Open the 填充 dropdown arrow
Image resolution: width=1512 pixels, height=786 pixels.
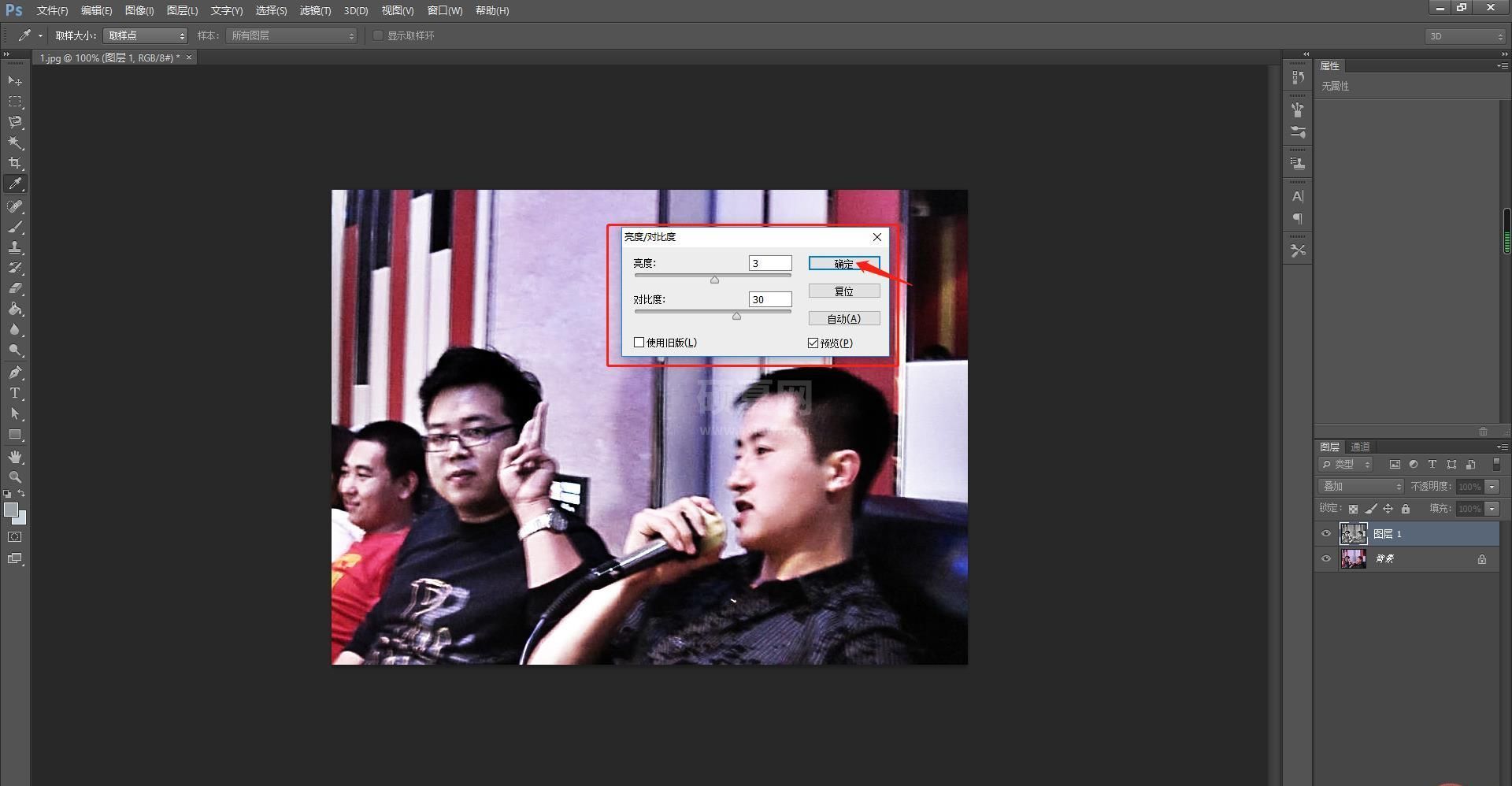tap(1492, 509)
